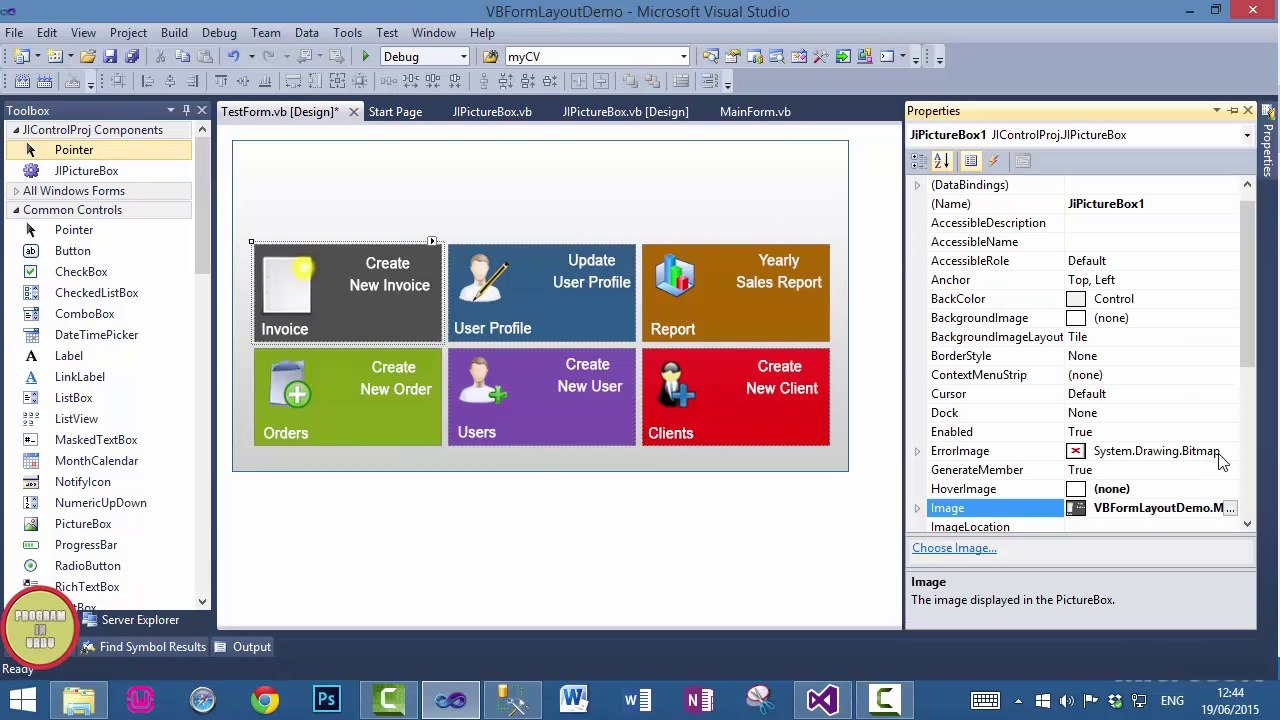
Task: Collapse the JIControlProj Components group
Action: coord(16,130)
